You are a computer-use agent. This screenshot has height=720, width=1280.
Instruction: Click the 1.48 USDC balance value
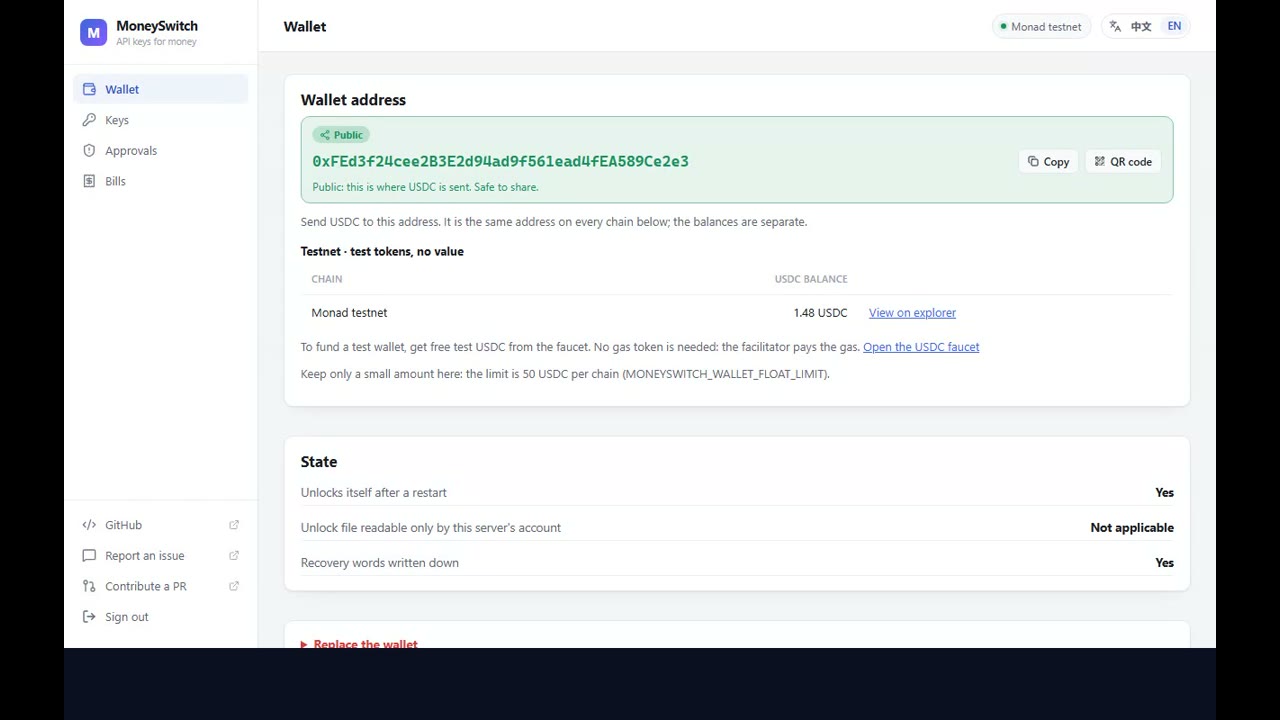coord(820,313)
